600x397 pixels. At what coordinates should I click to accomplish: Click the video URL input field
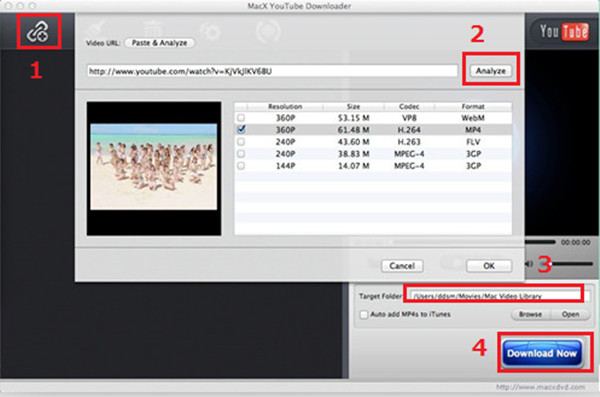(272, 71)
